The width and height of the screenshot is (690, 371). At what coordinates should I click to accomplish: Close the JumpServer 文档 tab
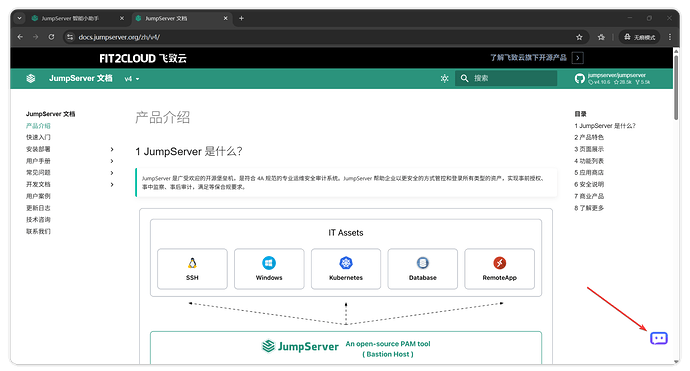[x=225, y=18]
